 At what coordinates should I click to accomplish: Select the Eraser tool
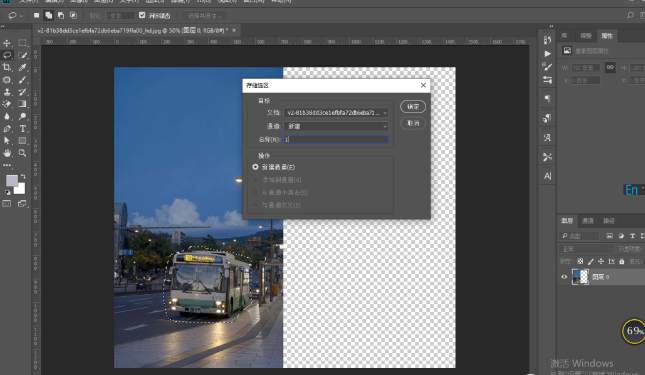click(x=7, y=104)
